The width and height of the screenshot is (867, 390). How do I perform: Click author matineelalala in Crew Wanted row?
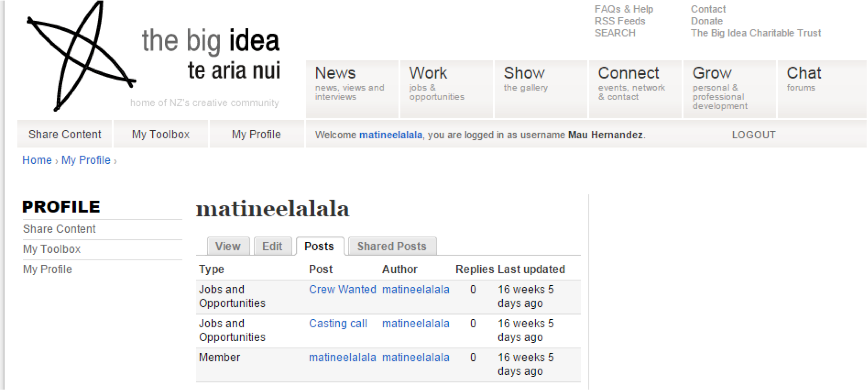click(x=416, y=289)
